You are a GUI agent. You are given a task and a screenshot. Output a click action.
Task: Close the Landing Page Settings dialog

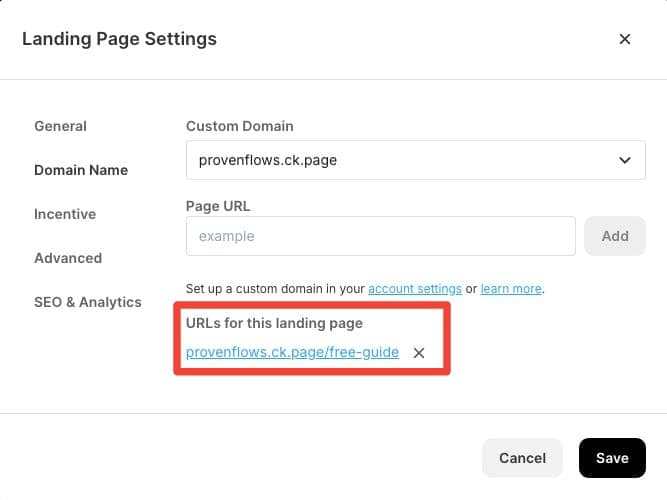(624, 39)
